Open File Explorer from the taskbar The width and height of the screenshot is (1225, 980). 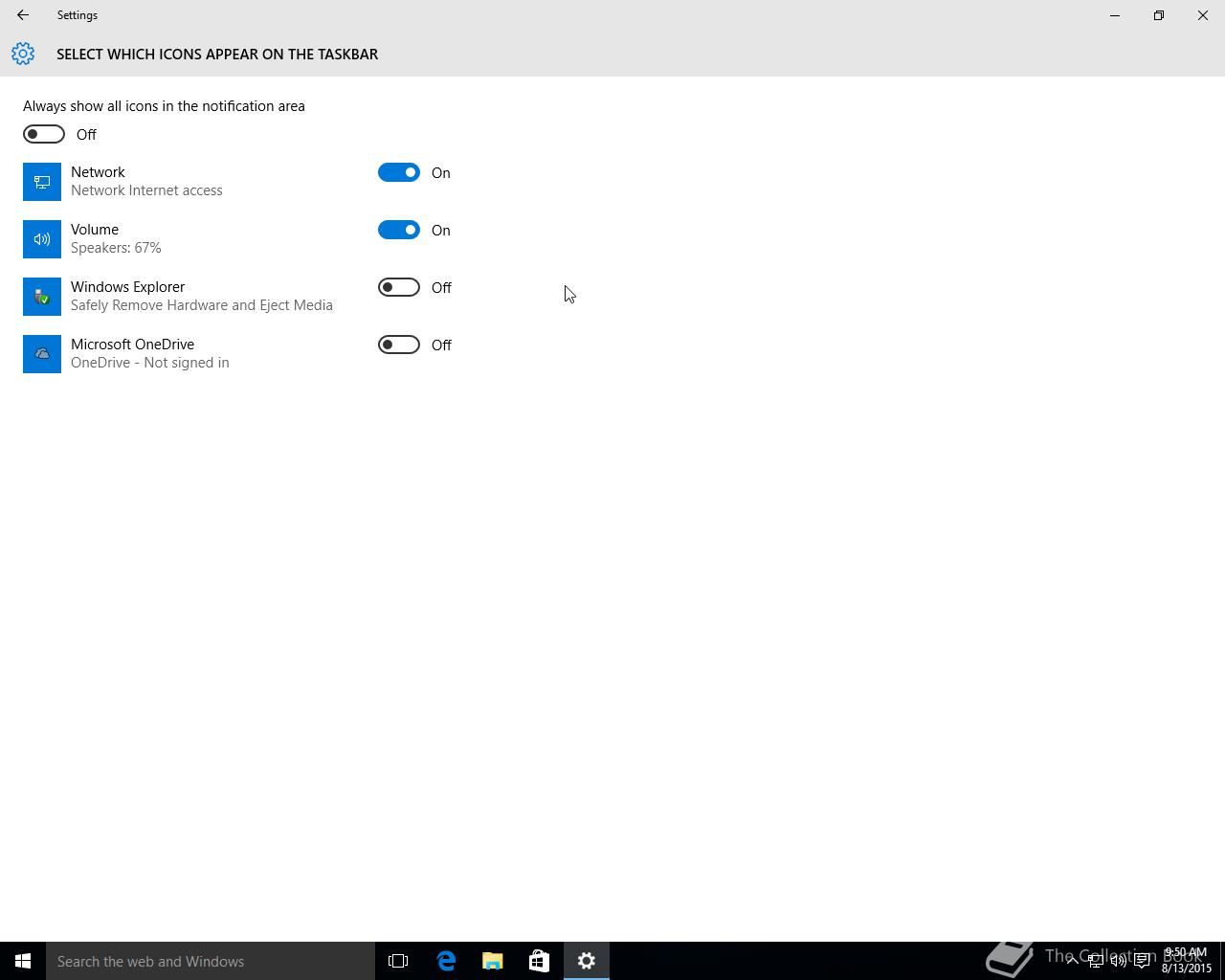click(493, 961)
